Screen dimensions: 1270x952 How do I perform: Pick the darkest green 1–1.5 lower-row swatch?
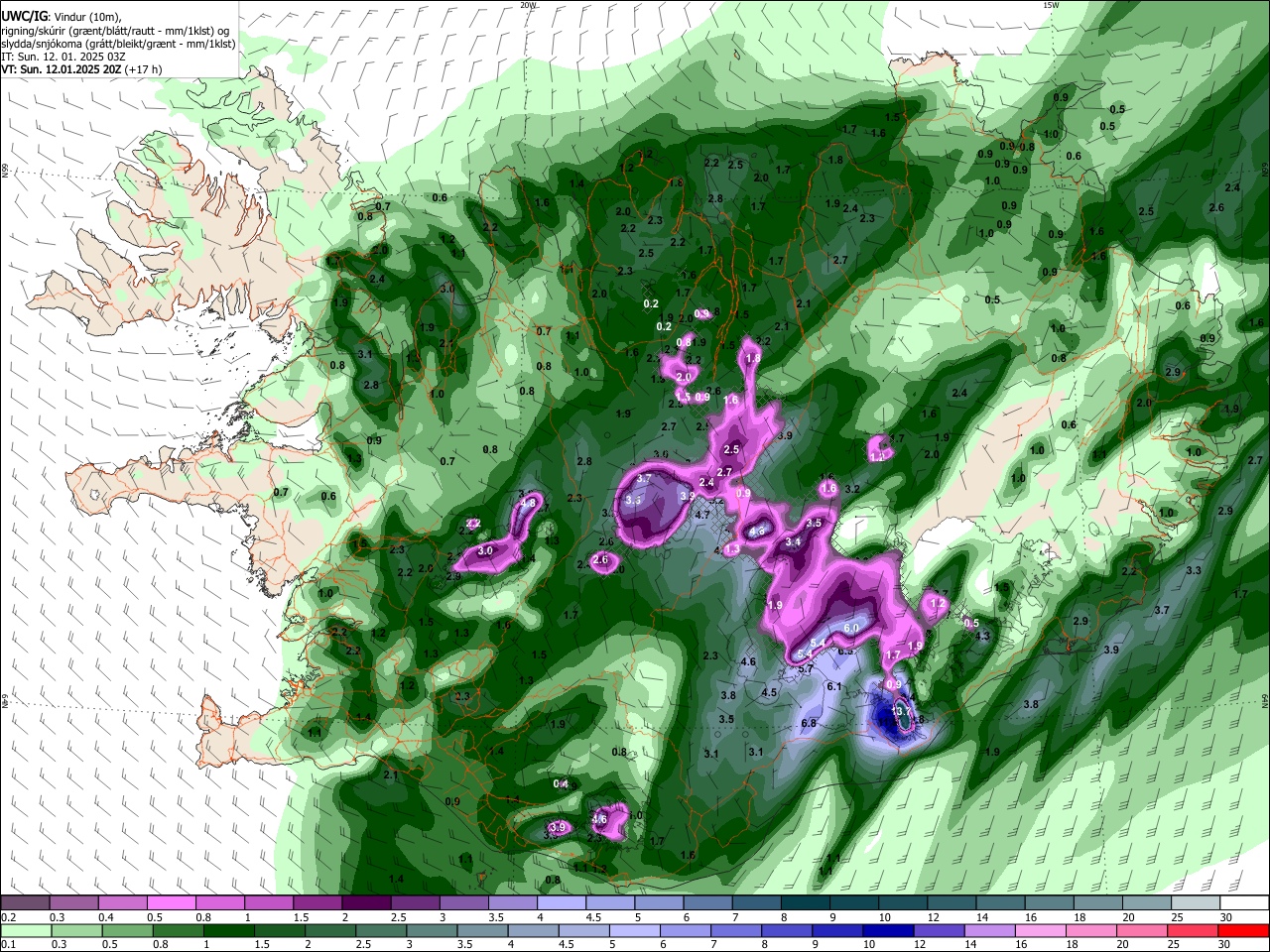[x=228, y=930]
